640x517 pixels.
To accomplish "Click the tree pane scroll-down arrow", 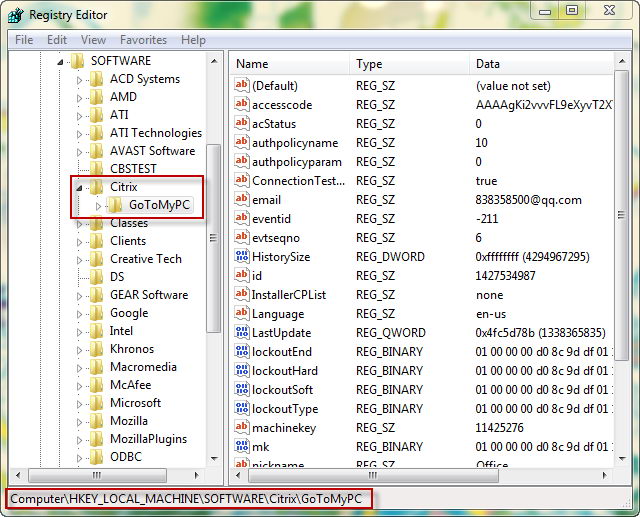I will [x=214, y=458].
